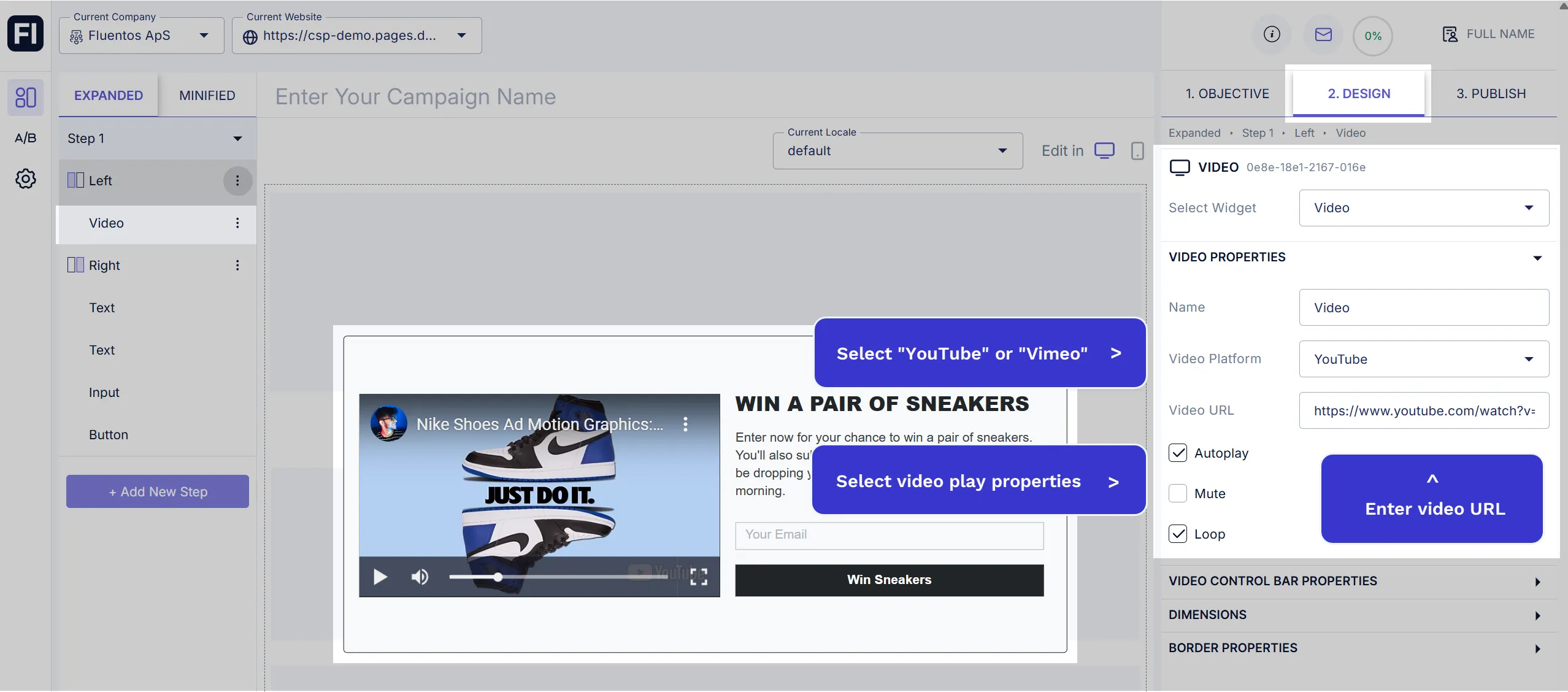Switch editing to mobile view icon

pyautogui.click(x=1137, y=150)
